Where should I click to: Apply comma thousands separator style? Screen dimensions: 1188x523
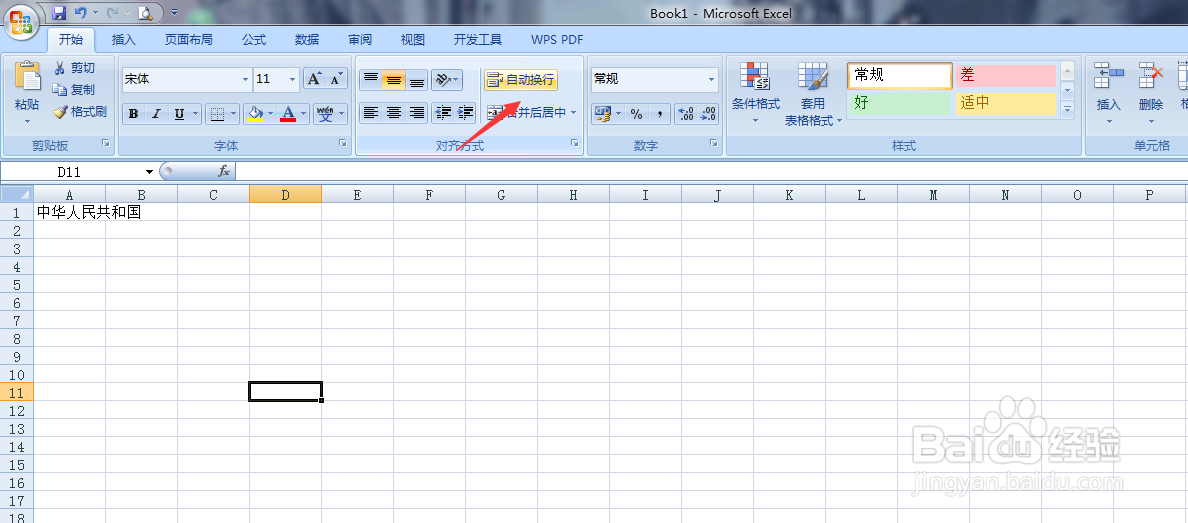659,114
